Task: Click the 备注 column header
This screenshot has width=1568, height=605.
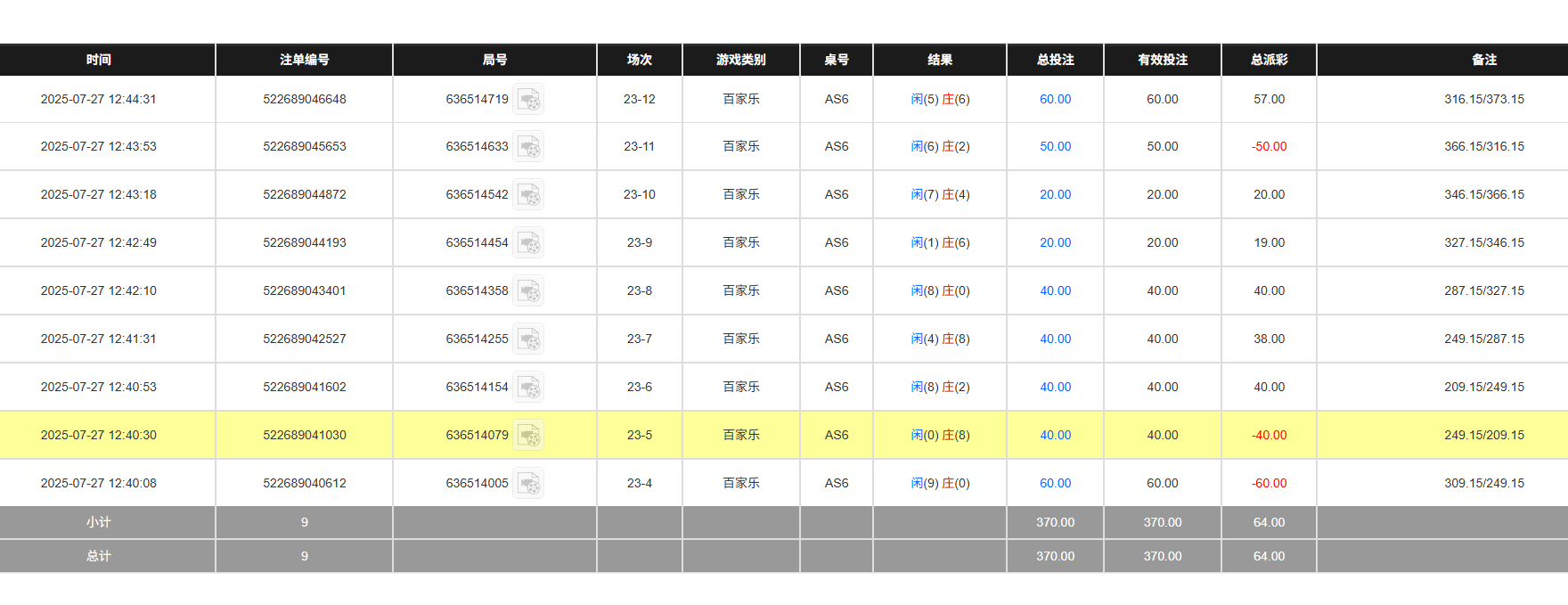Action: pyautogui.click(x=1483, y=60)
